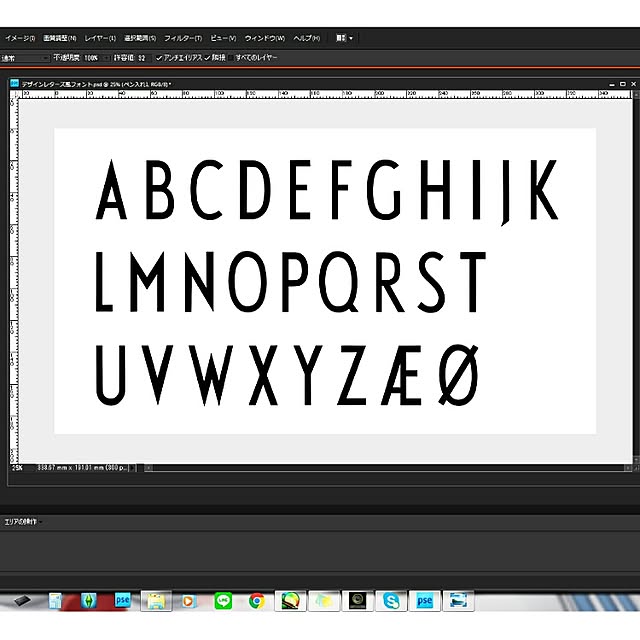
Task: Open the status bar info arrow
Action: [133, 468]
